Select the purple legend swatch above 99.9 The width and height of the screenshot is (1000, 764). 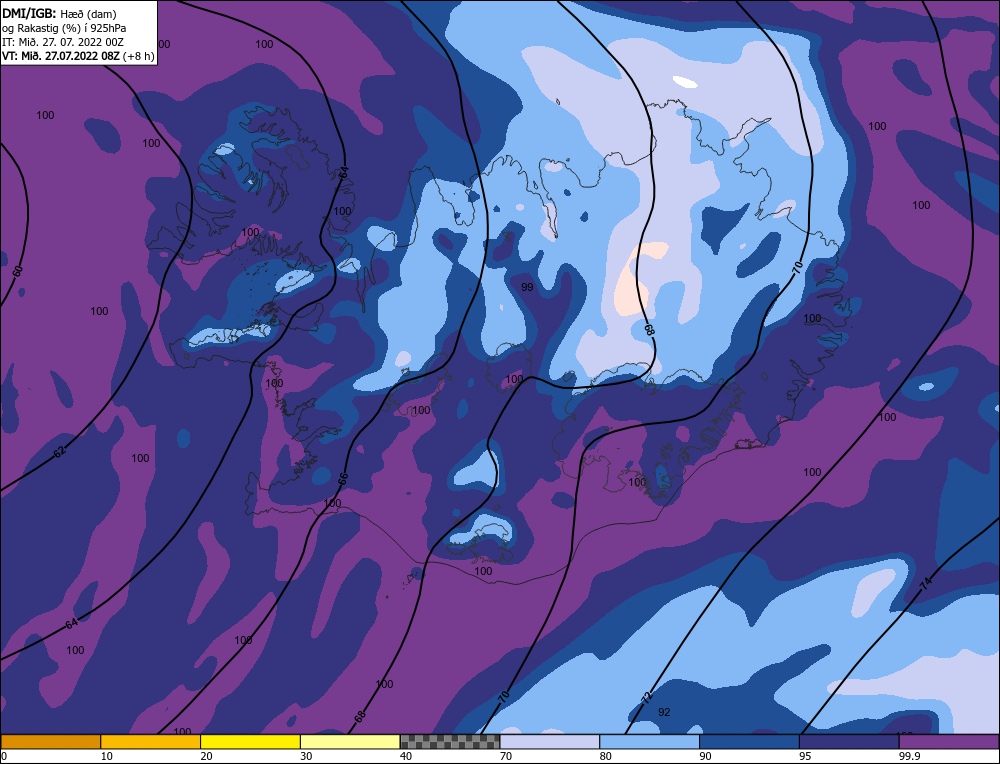pyautogui.click(x=949, y=741)
